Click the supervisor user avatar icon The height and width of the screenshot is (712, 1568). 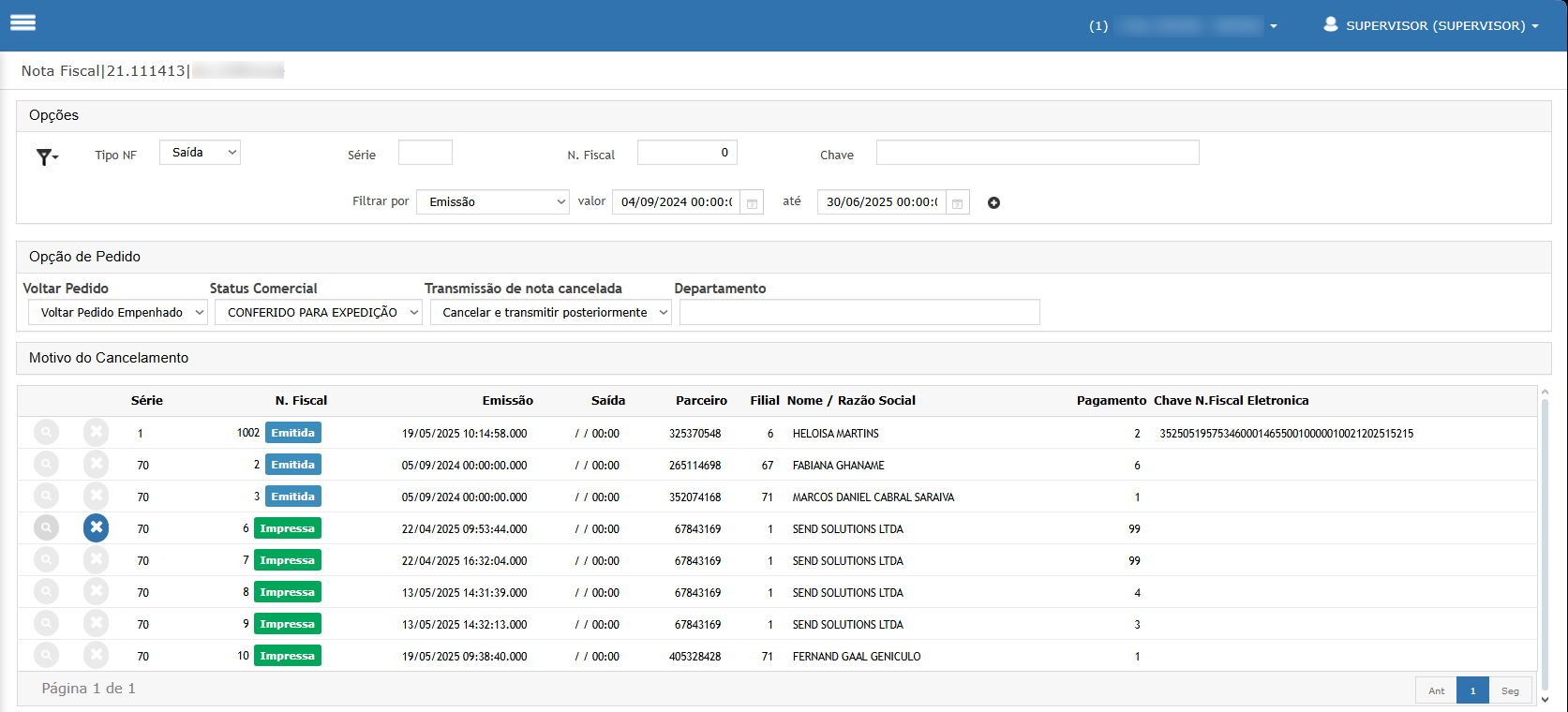pos(1330,24)
